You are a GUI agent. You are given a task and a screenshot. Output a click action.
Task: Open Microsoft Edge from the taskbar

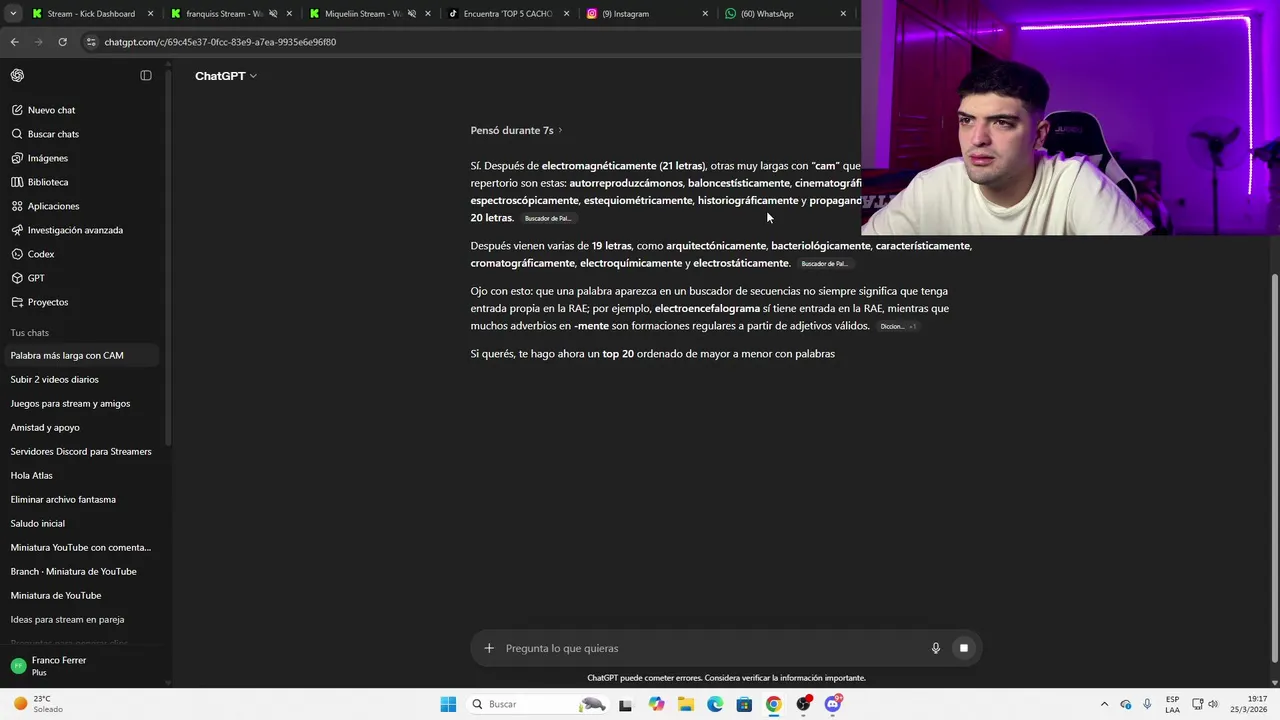tap(715, 704)
